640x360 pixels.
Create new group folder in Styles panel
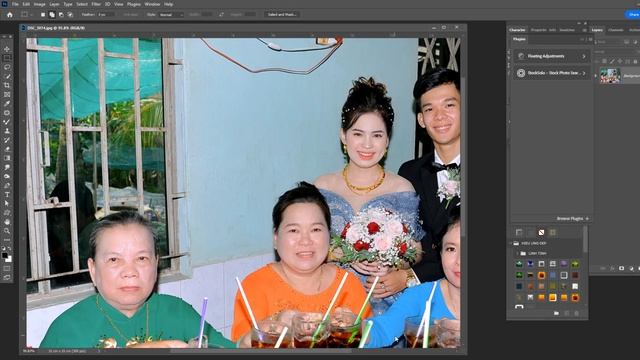556,313
